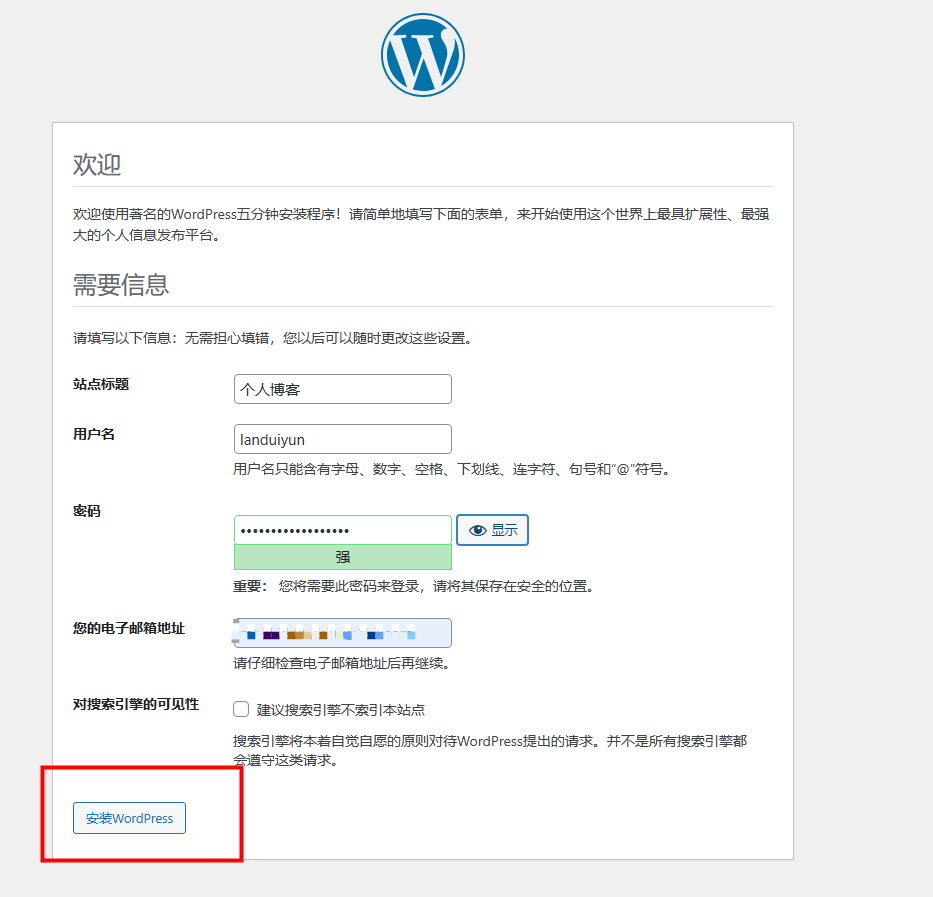Focus the 用户名 field containing landuiyun
This screenshot has height=897, width=933.
pos(343,439)
